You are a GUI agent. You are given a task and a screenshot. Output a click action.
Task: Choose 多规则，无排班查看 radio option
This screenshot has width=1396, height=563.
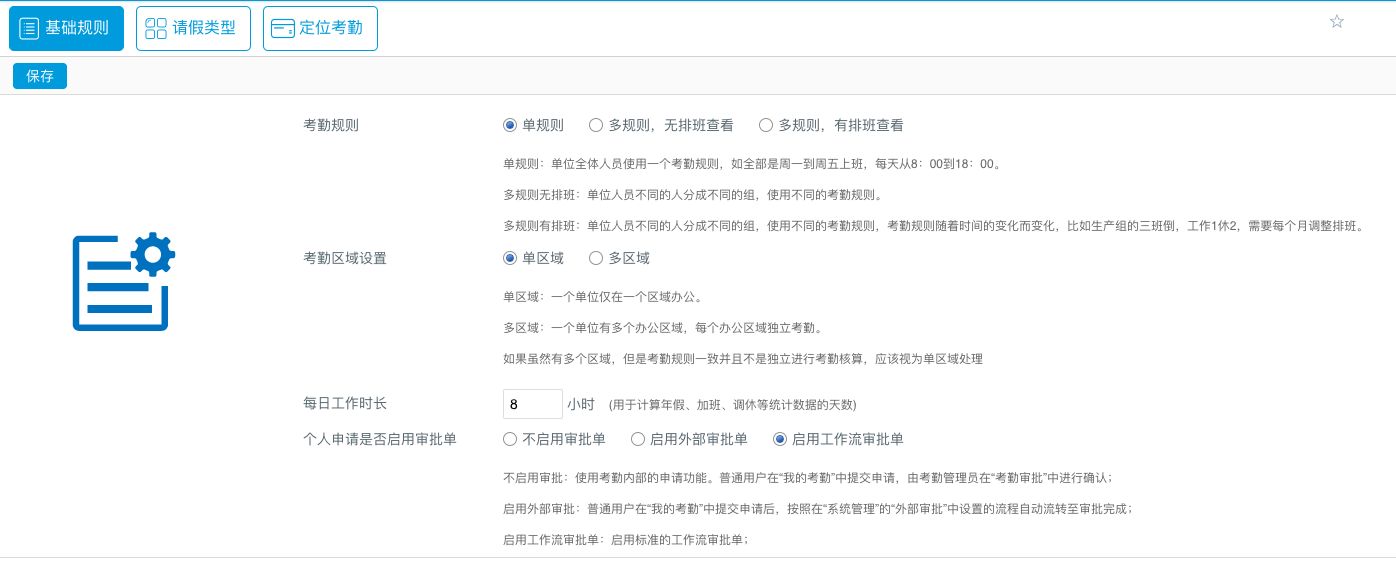[x=596, y=126]
